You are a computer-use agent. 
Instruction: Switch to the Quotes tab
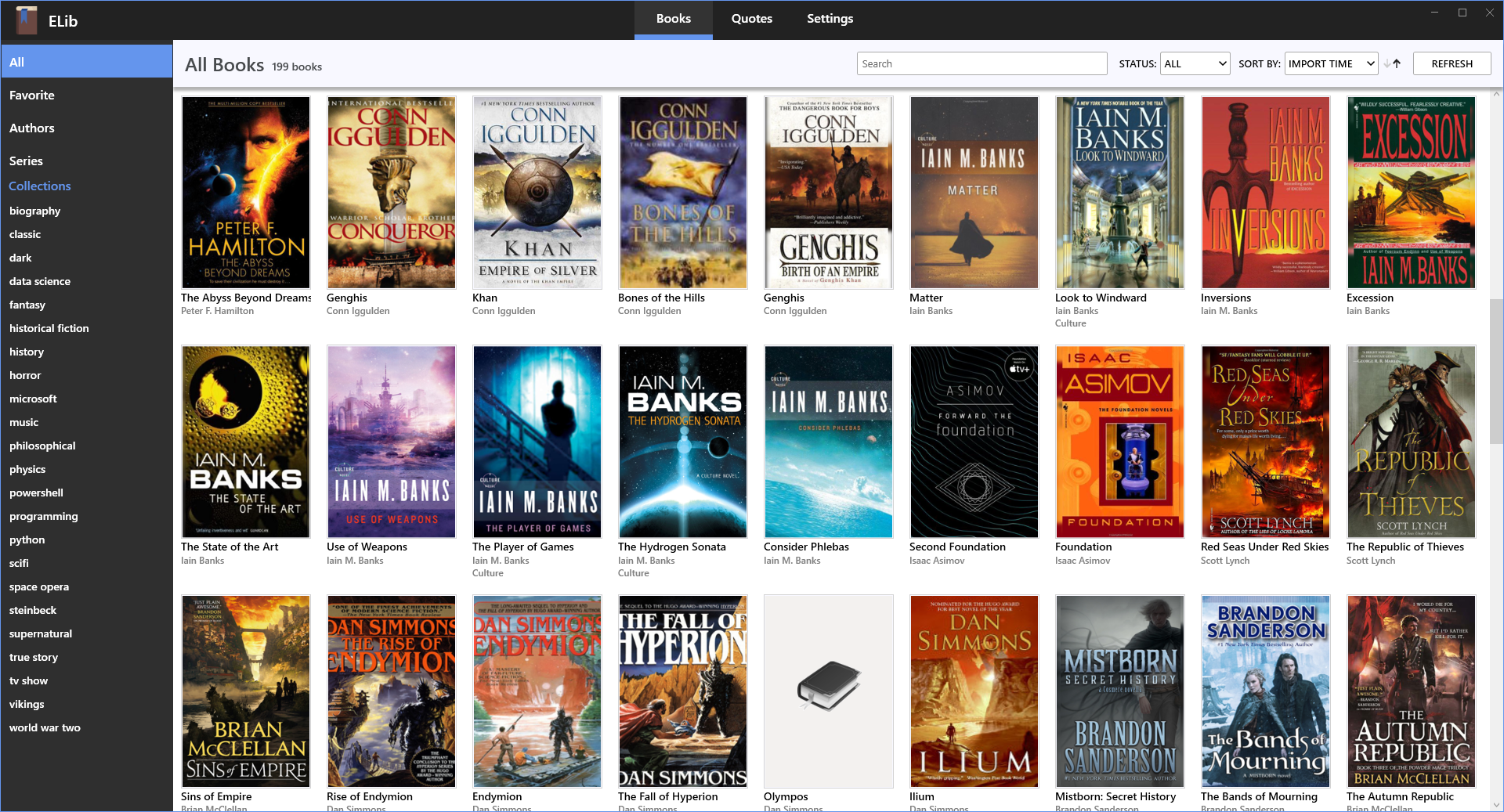click(x=752, y=19)
